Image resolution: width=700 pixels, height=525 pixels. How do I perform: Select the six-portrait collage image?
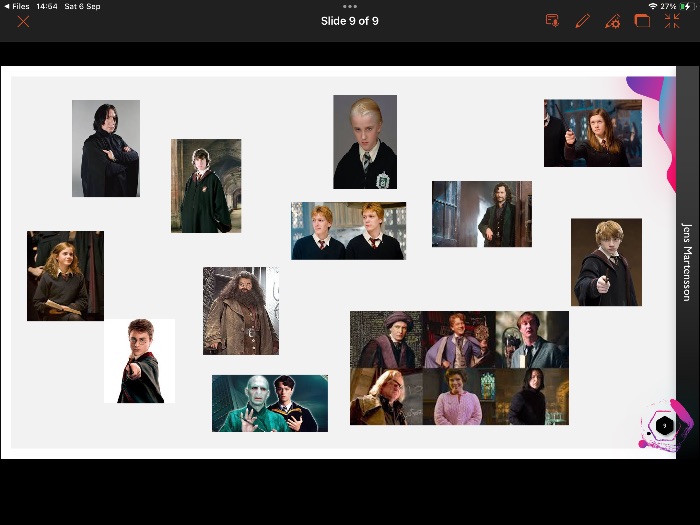click(x=459, y=368)
